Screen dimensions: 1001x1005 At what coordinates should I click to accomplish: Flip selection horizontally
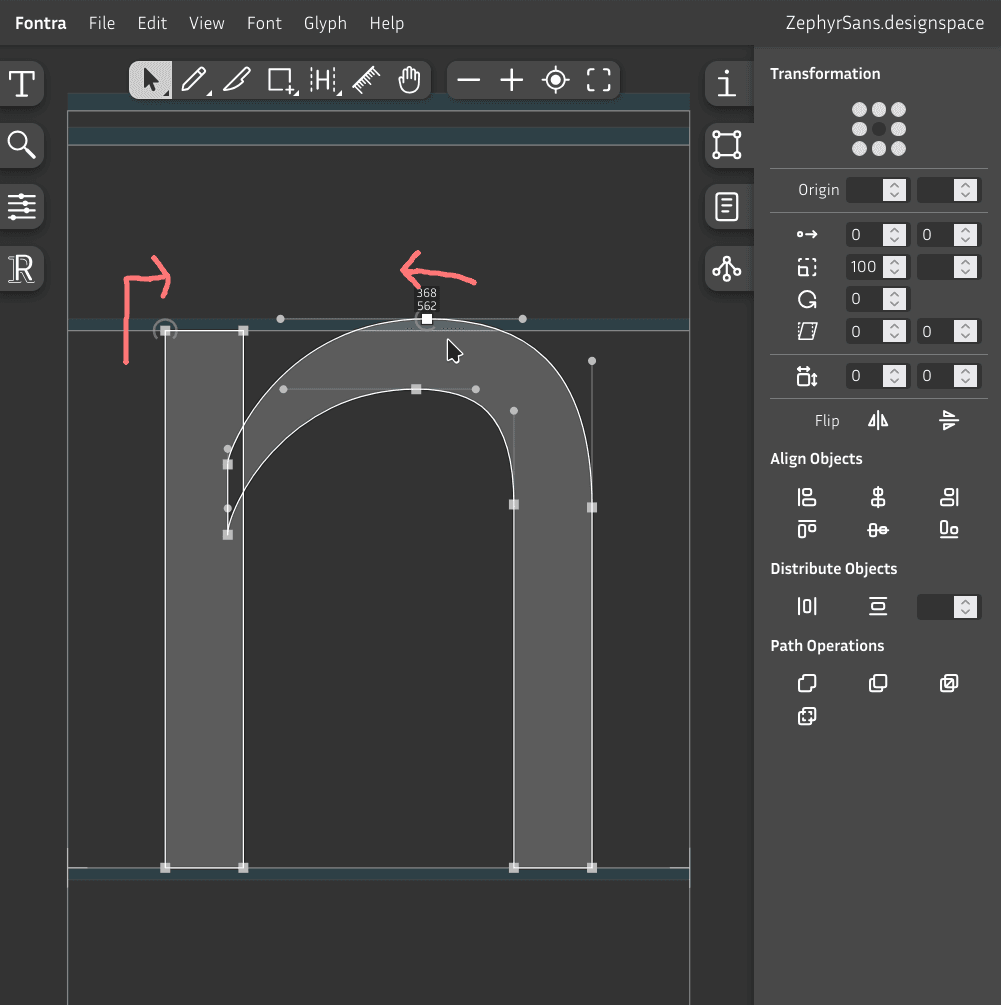coord(878,421)
